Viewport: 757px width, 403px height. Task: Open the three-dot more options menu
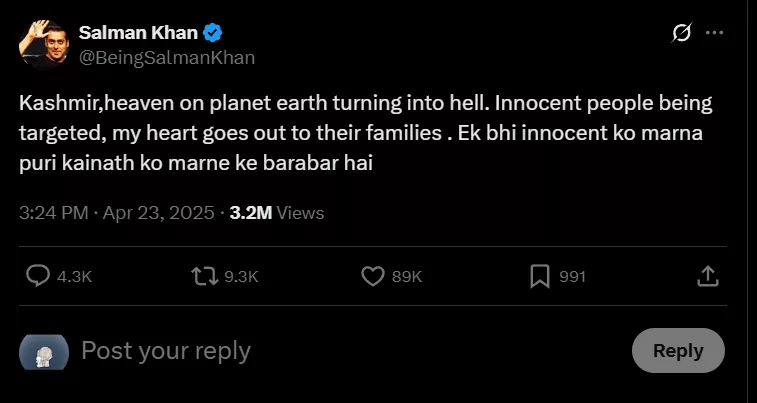[714, 33]
